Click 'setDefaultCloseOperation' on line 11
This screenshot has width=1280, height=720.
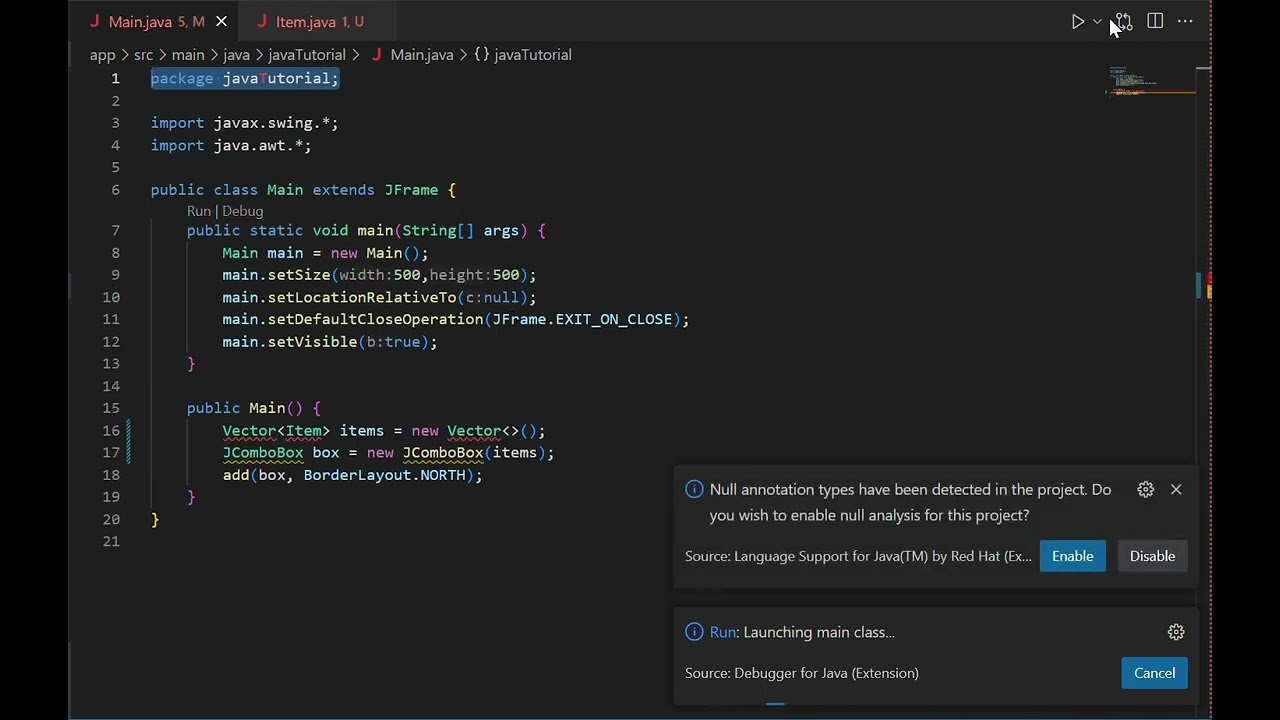(375, 320)
